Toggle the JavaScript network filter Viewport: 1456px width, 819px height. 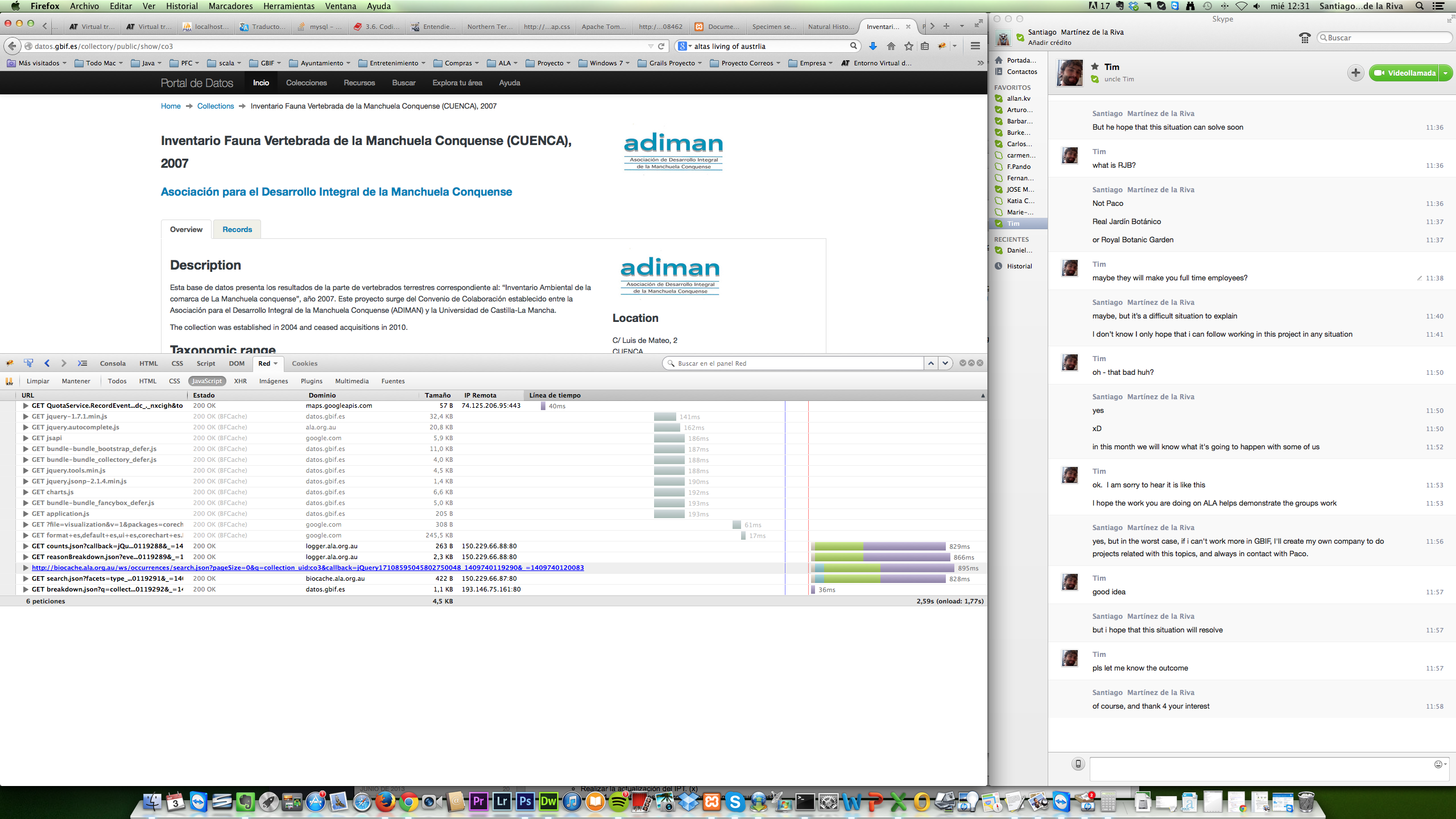tap(207, 381)
